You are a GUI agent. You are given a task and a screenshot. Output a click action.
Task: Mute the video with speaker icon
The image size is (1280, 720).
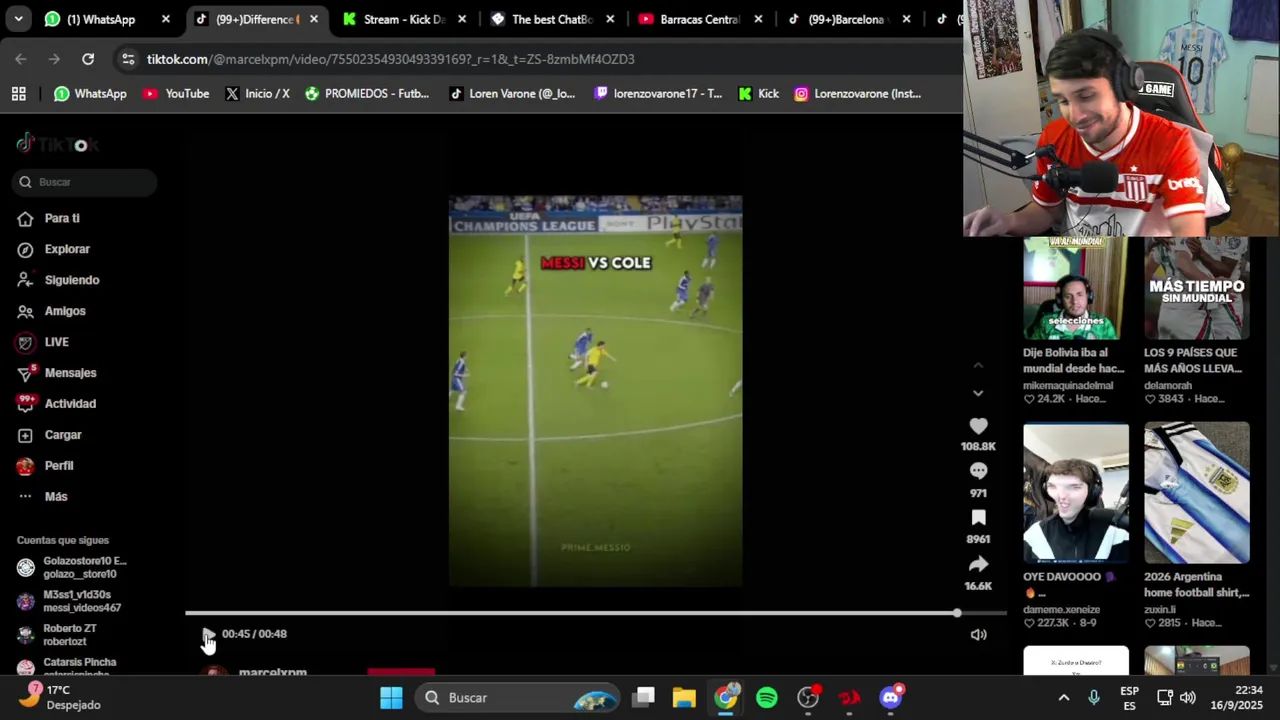(978, 634)
